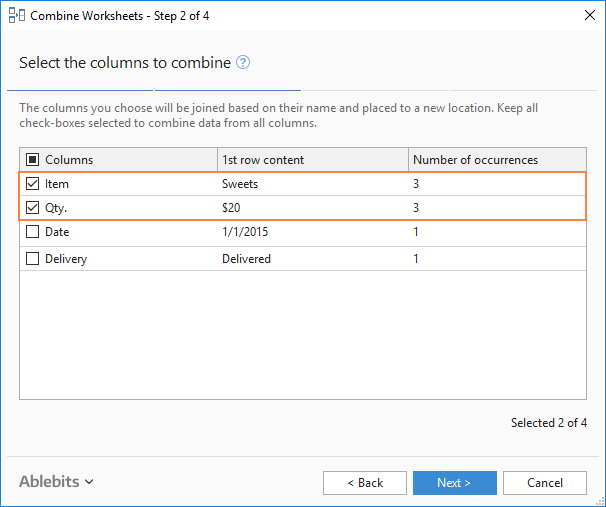
Task: Select the 1/1/2015 date cell
Action: [245, 232]
